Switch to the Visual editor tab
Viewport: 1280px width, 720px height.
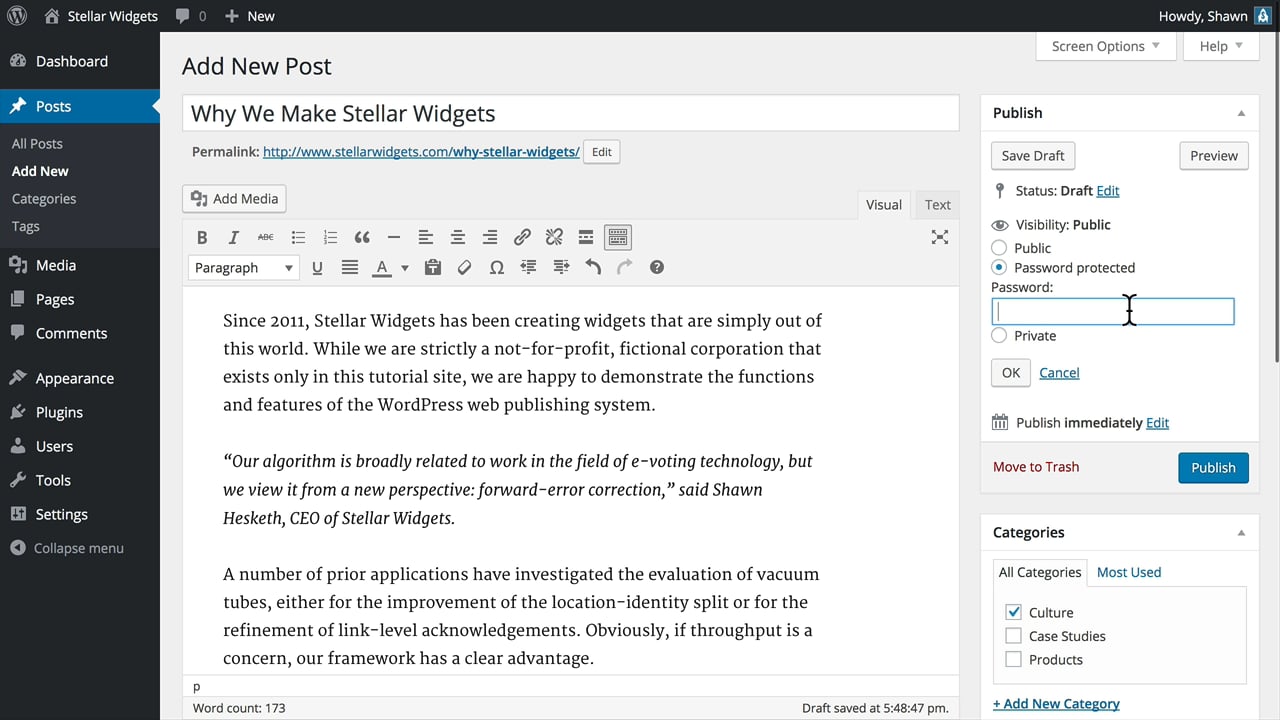(x=884, y=205)
